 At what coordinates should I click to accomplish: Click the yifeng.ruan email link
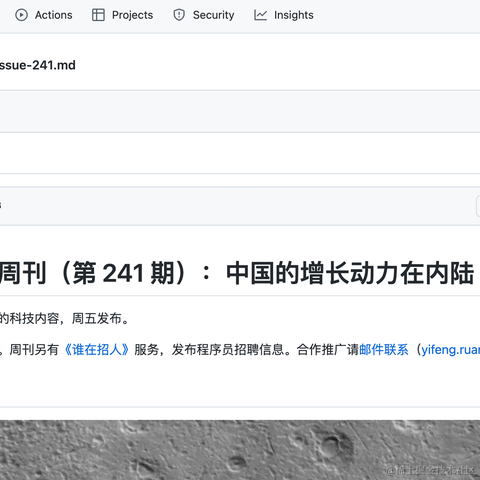point(451,350)
